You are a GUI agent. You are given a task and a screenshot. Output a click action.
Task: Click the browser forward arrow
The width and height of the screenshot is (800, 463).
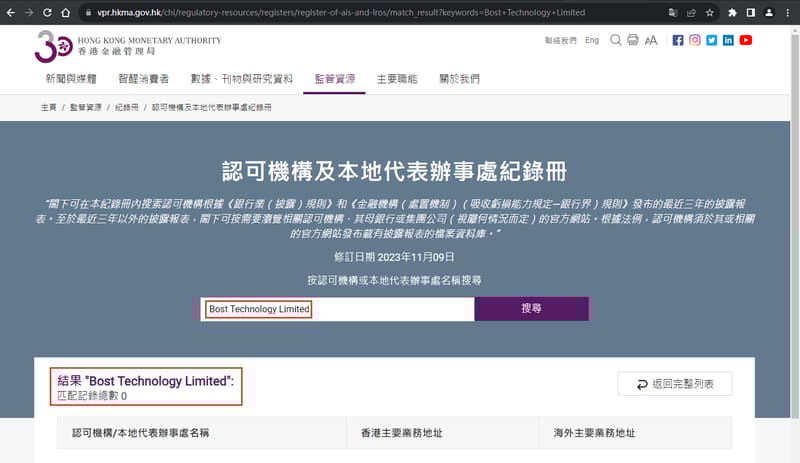pos(29,13)
